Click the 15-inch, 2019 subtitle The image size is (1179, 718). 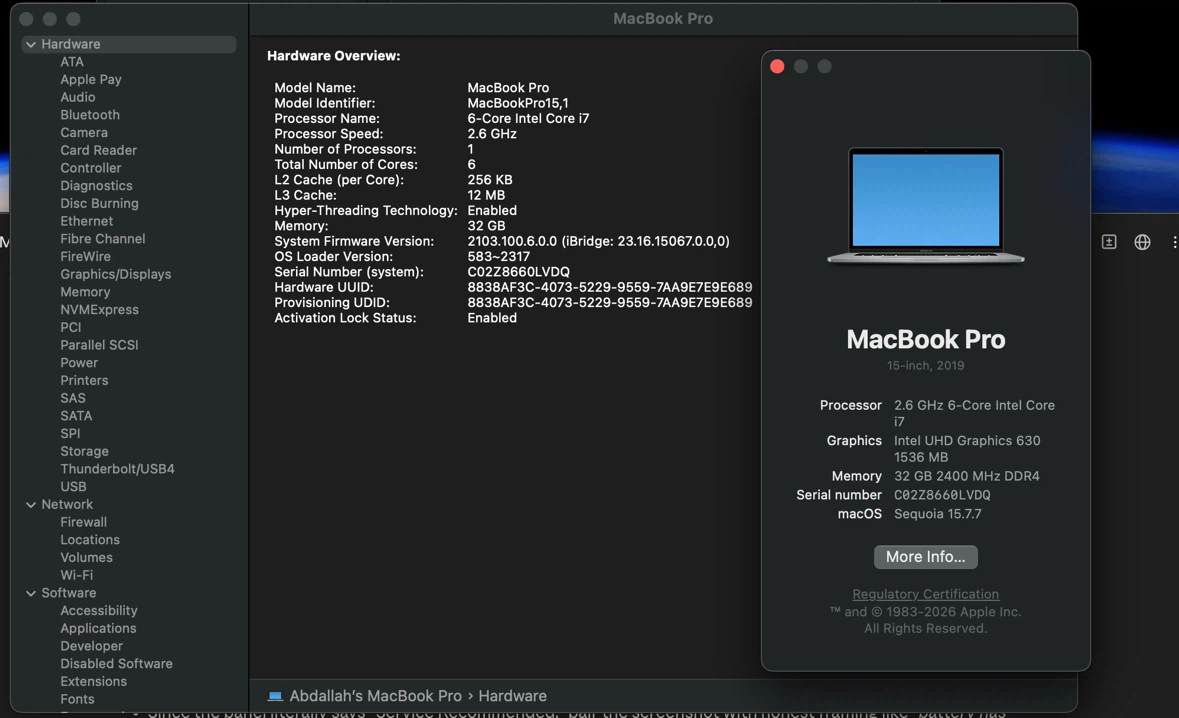coord(925,365)
